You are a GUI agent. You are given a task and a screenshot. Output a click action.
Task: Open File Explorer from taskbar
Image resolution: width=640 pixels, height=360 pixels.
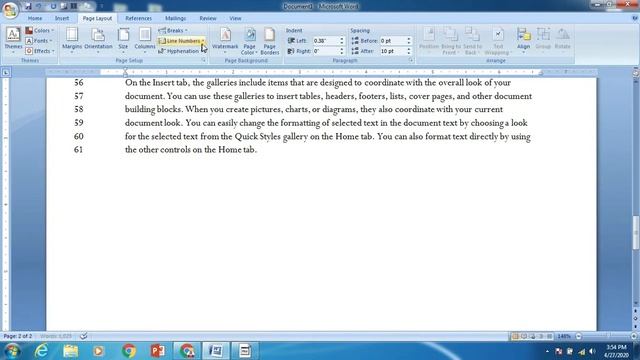[x=71, y=351]
